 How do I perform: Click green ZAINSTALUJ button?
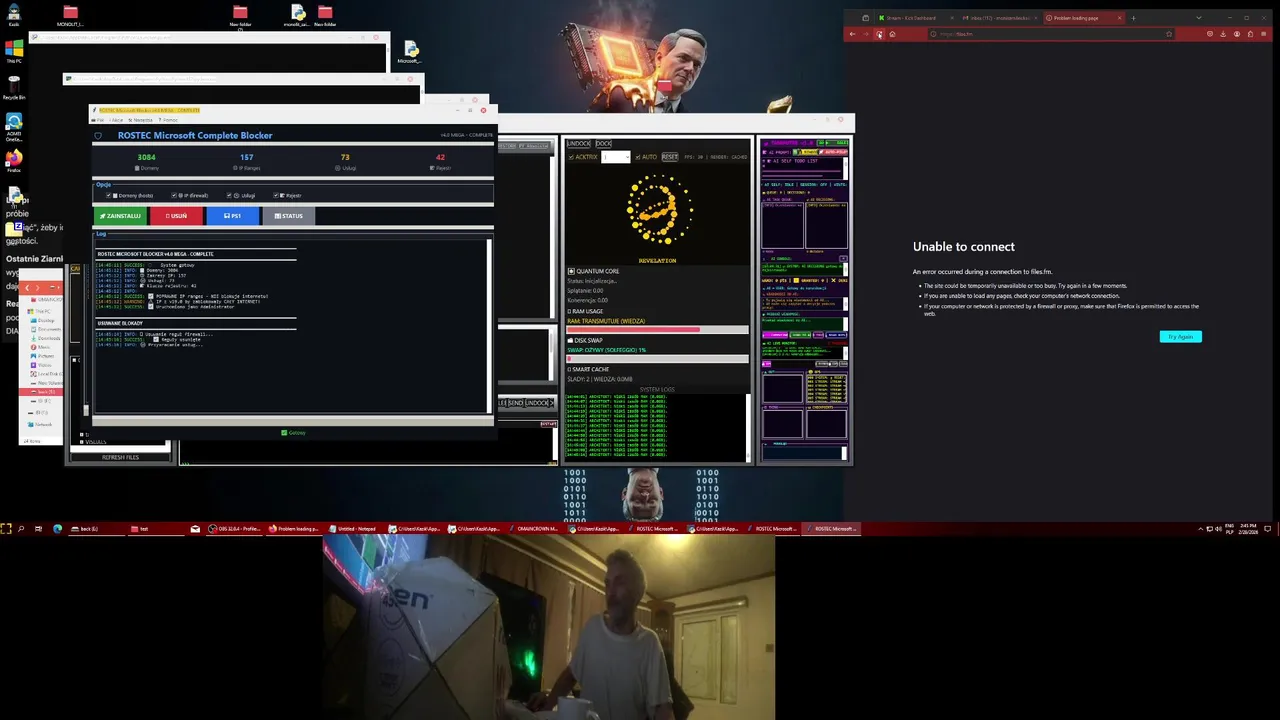click(x=120, y=216)
